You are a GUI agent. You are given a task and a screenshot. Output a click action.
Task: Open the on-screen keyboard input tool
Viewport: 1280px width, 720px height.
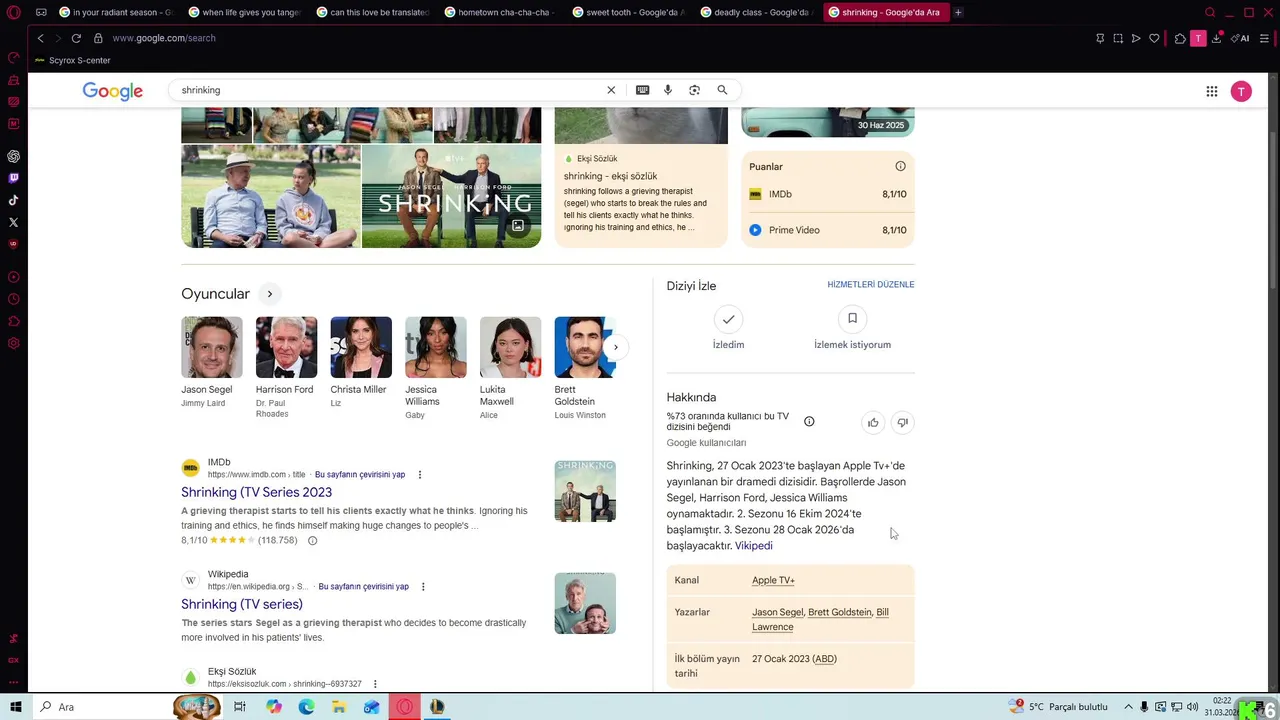point(642,90)
